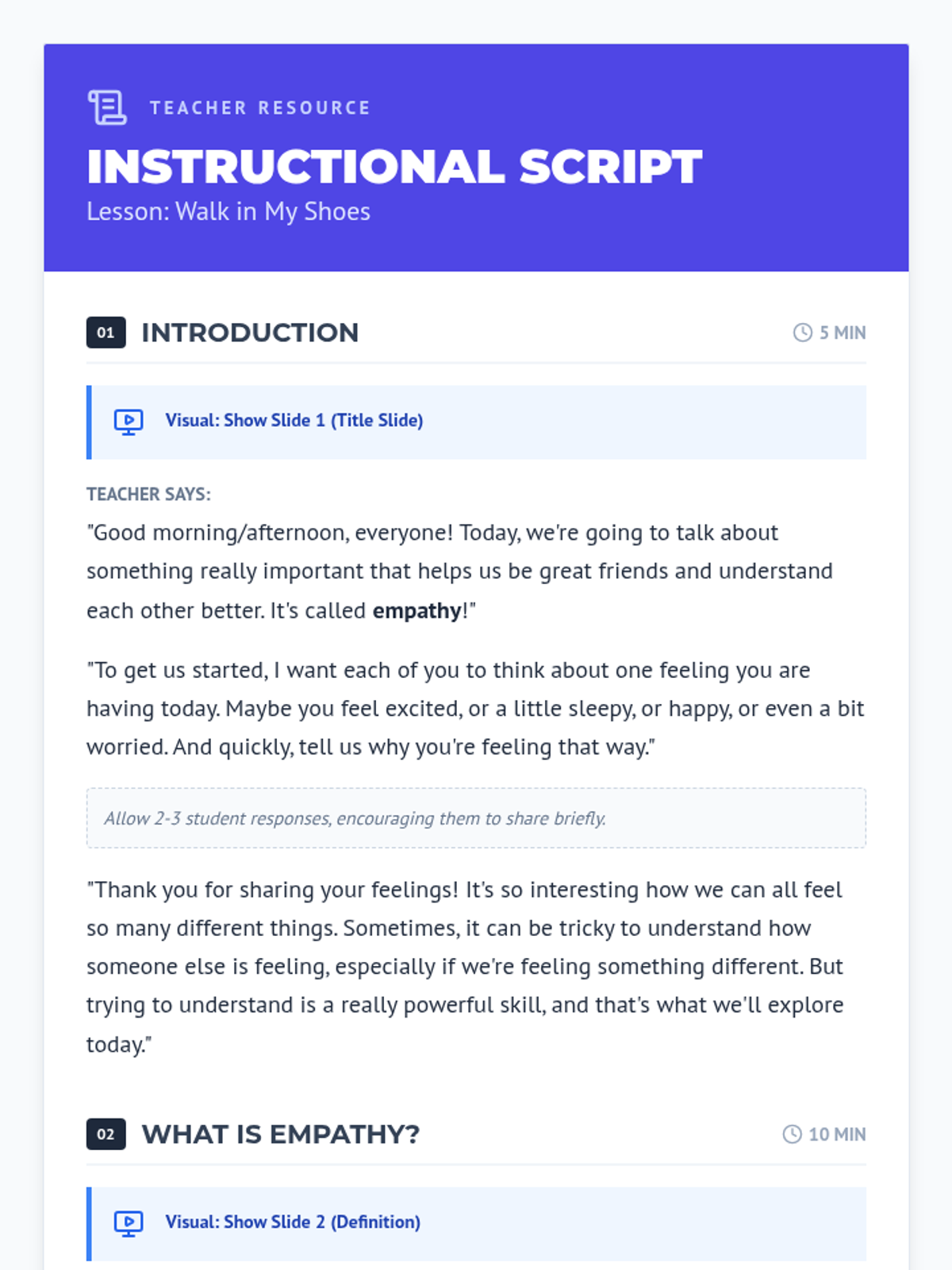Click the presentation icon for Slide 1

(x=129, y=421)
